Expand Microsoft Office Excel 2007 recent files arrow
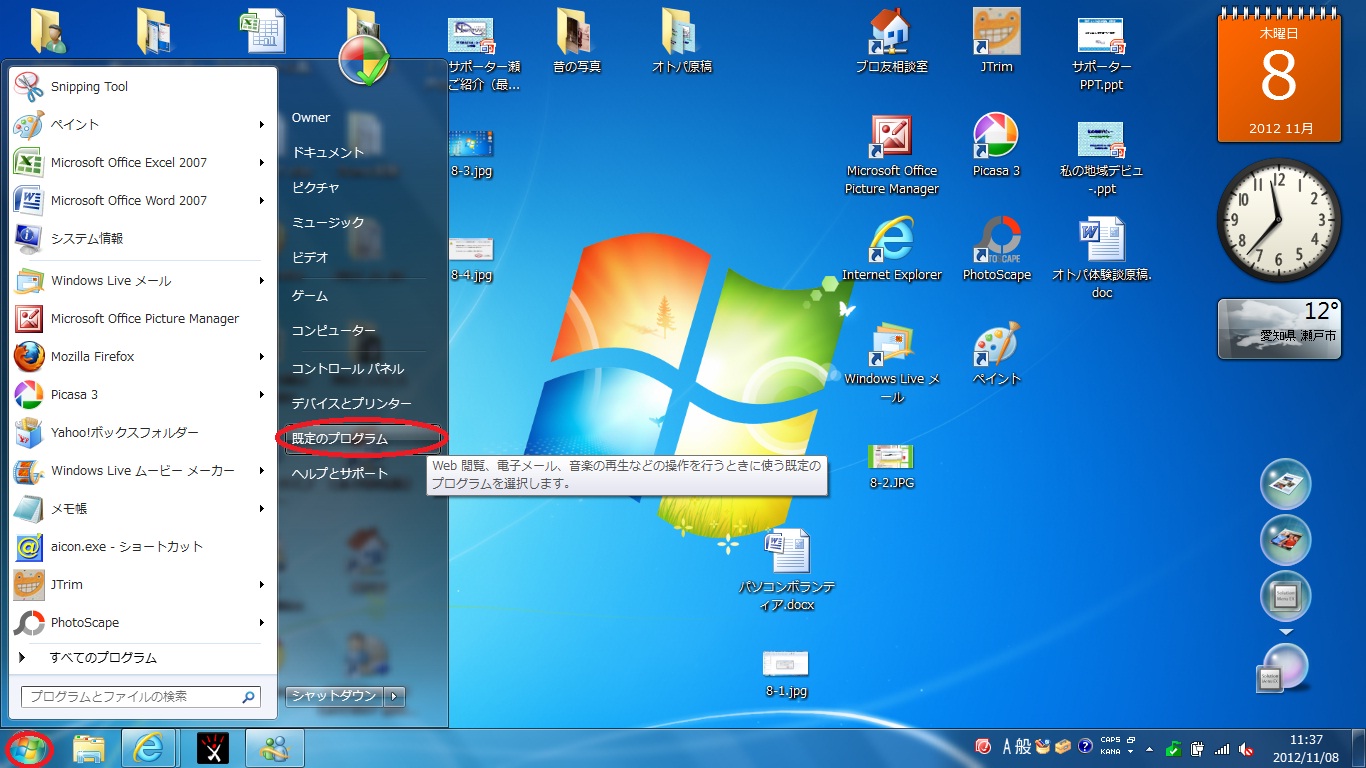The image size is (1366, 768). click(262, 163)
